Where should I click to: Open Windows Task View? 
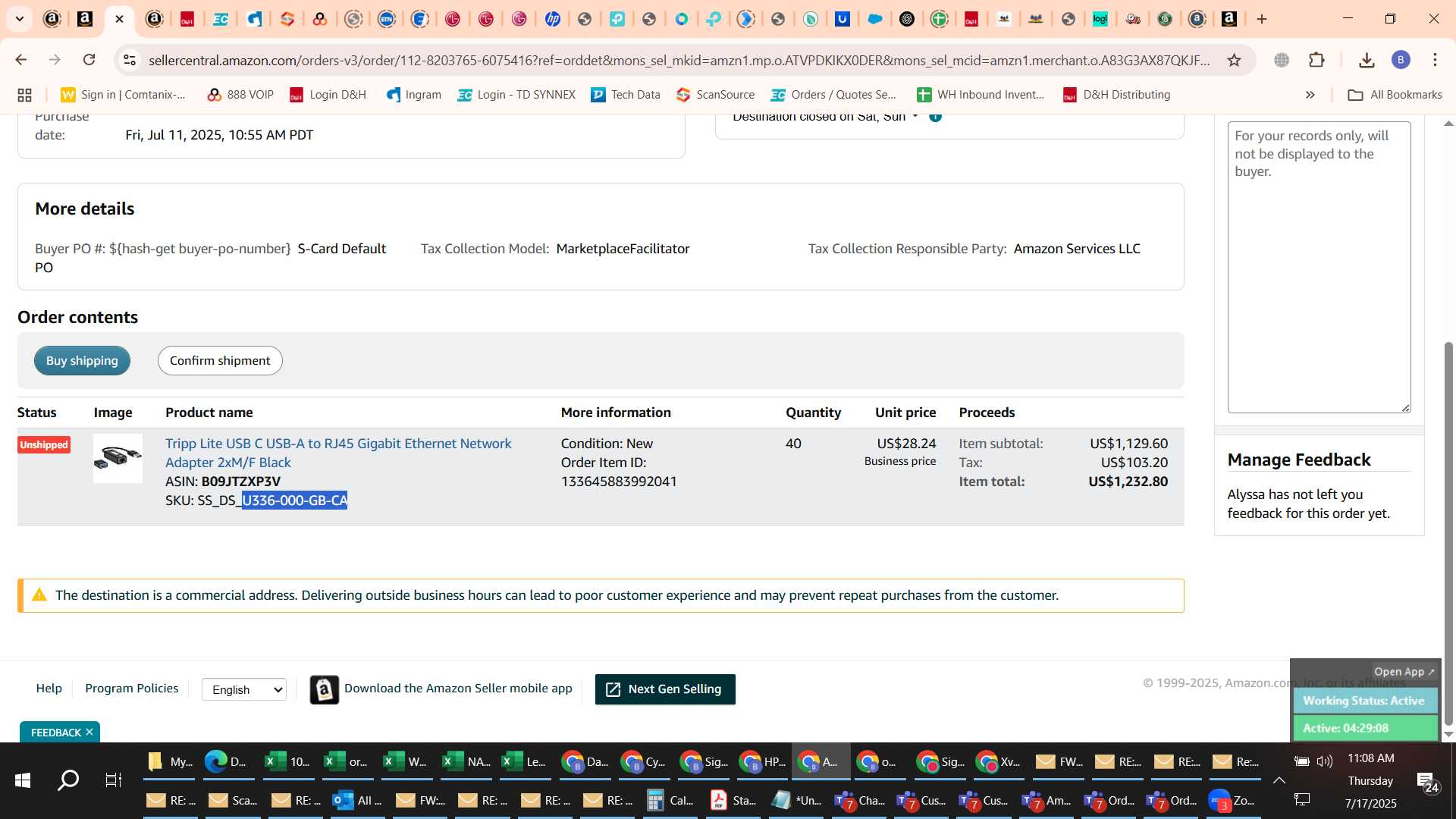(x=113, y=780)
